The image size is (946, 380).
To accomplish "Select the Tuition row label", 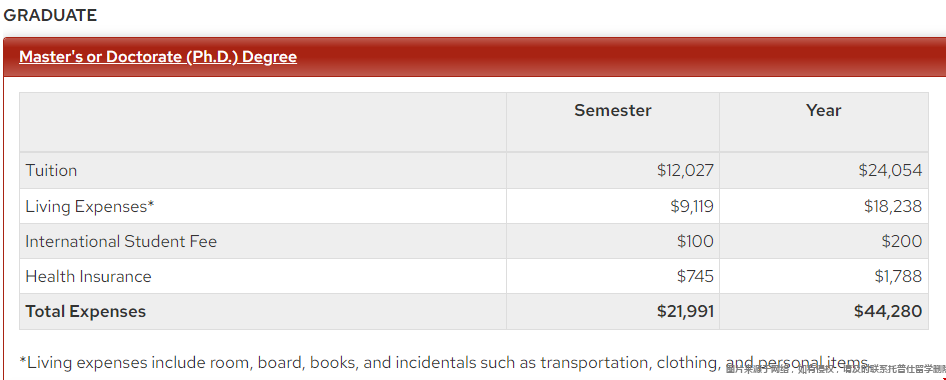I will (51, 170).
